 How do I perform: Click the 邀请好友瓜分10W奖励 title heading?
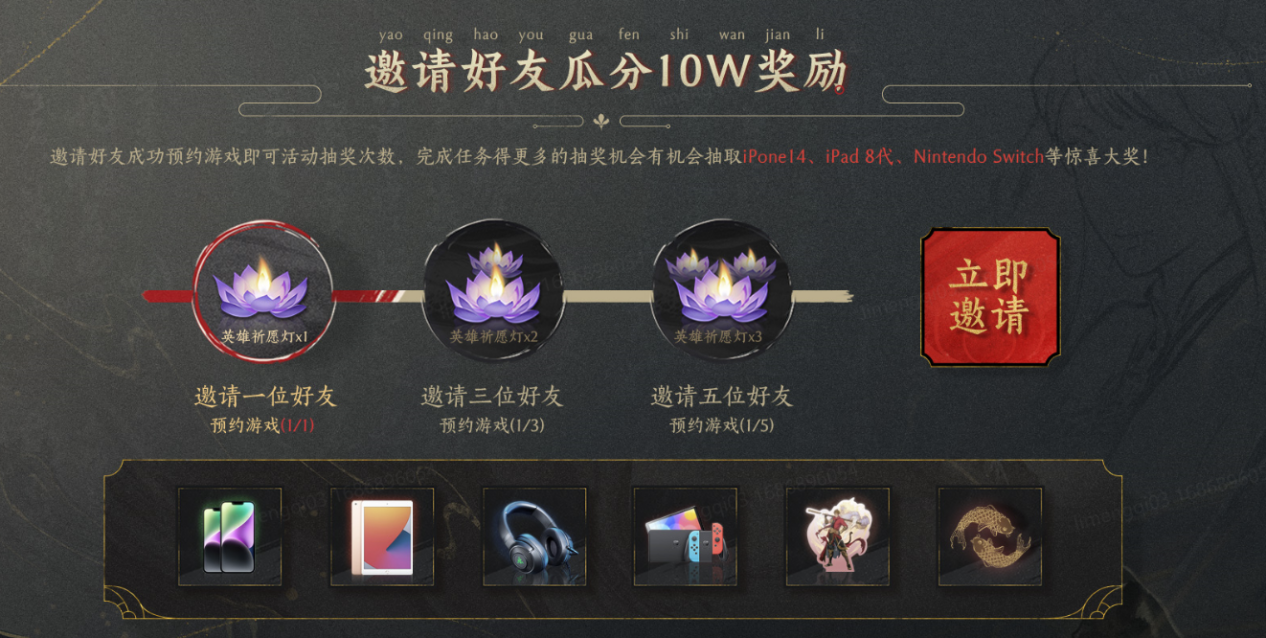click(x=606, y=73)
